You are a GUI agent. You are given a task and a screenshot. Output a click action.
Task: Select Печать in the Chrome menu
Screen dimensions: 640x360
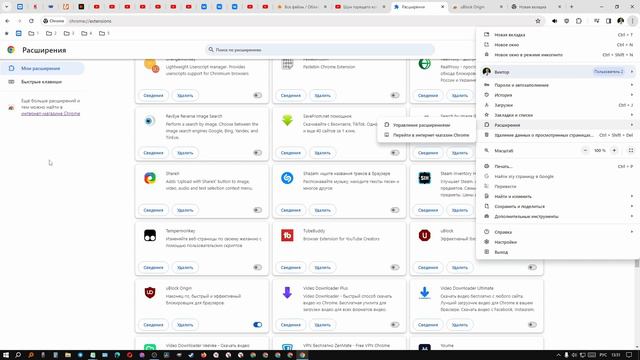[558, 167]
